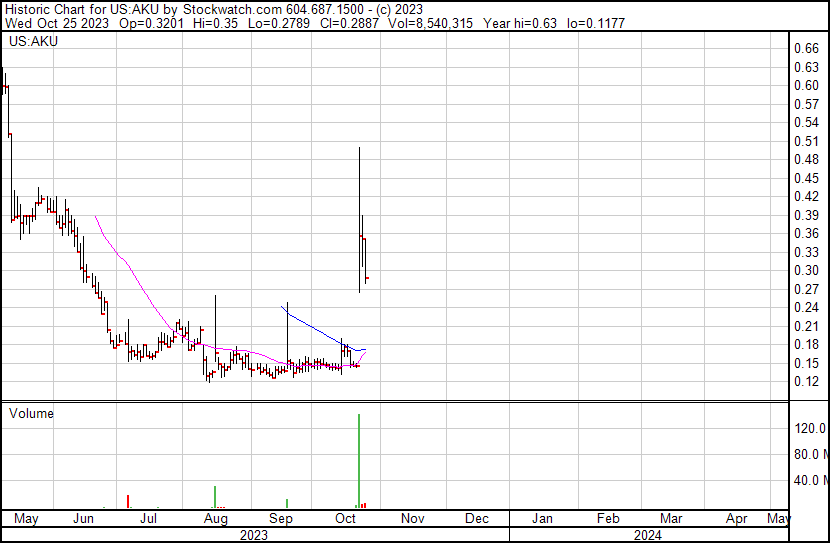The image size is (830, 543).
Task: Select the Jan label on the time axis
Action: click(x=541, y=520)
